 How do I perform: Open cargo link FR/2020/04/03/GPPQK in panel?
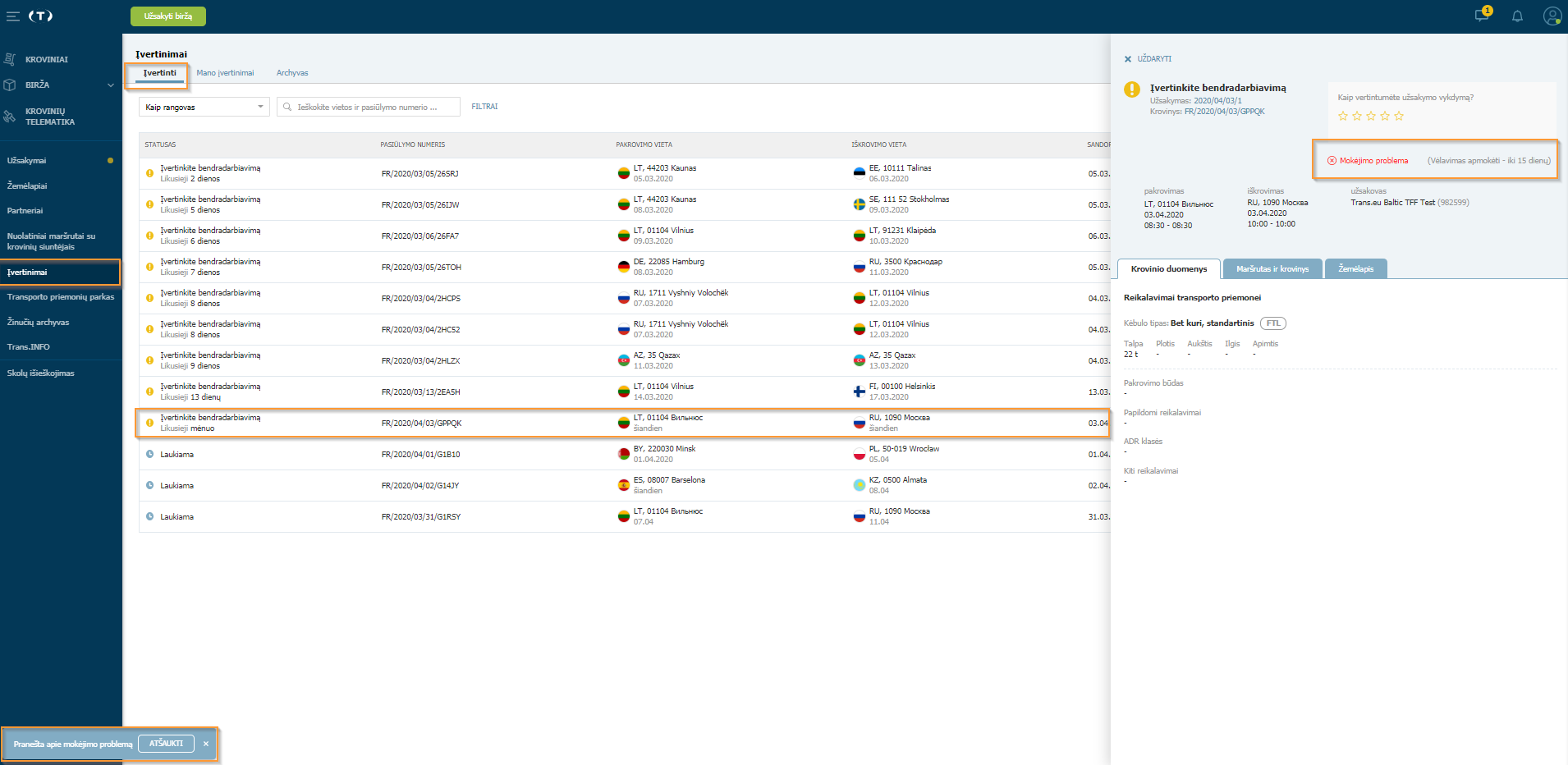coord(1224,112)
